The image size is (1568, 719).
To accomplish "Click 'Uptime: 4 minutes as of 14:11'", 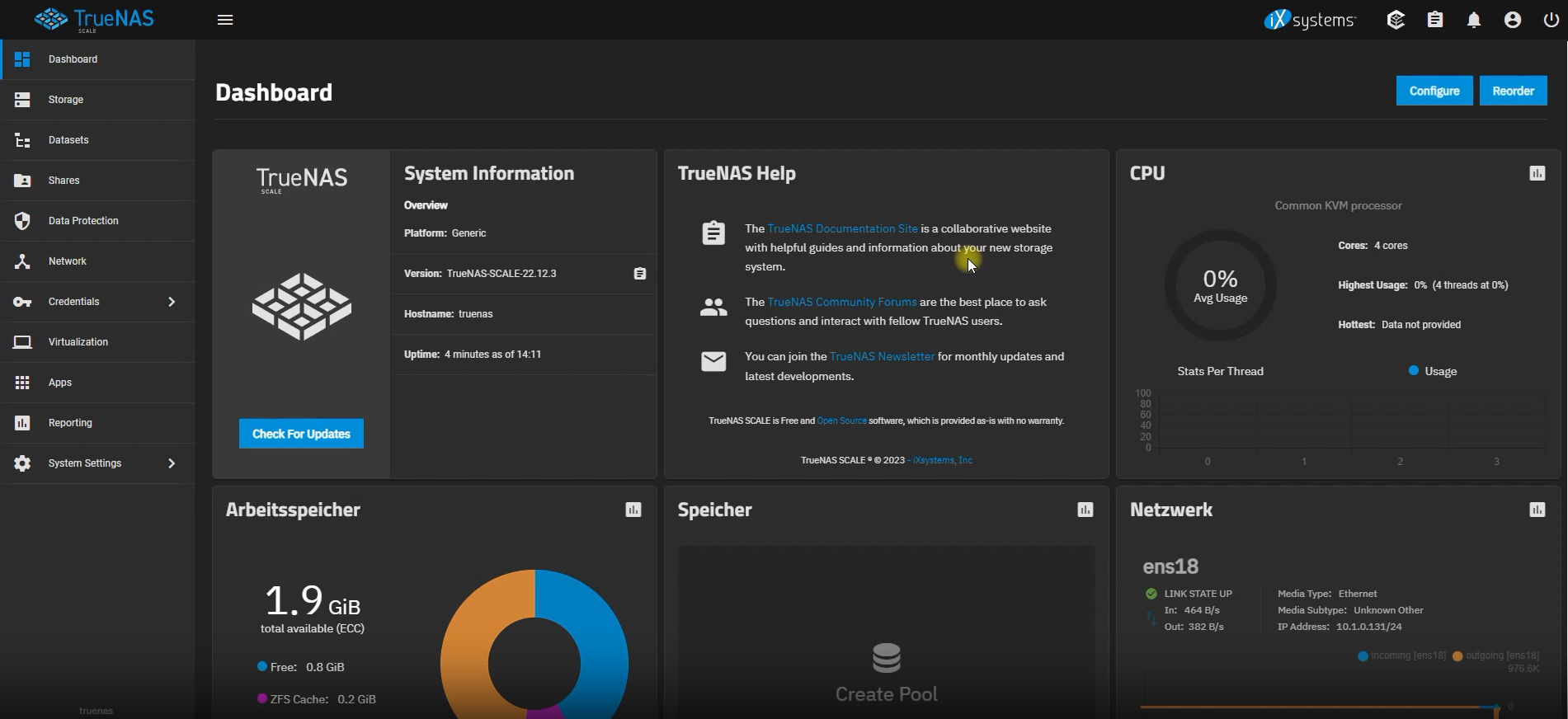I will (x=473, y=355).
